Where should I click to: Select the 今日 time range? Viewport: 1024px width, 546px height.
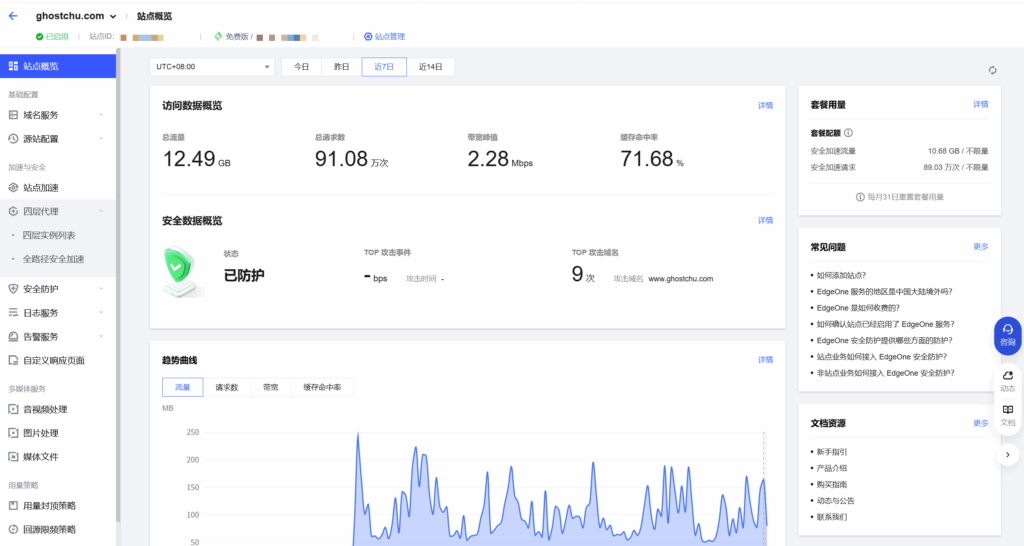[x=301, y=67]
